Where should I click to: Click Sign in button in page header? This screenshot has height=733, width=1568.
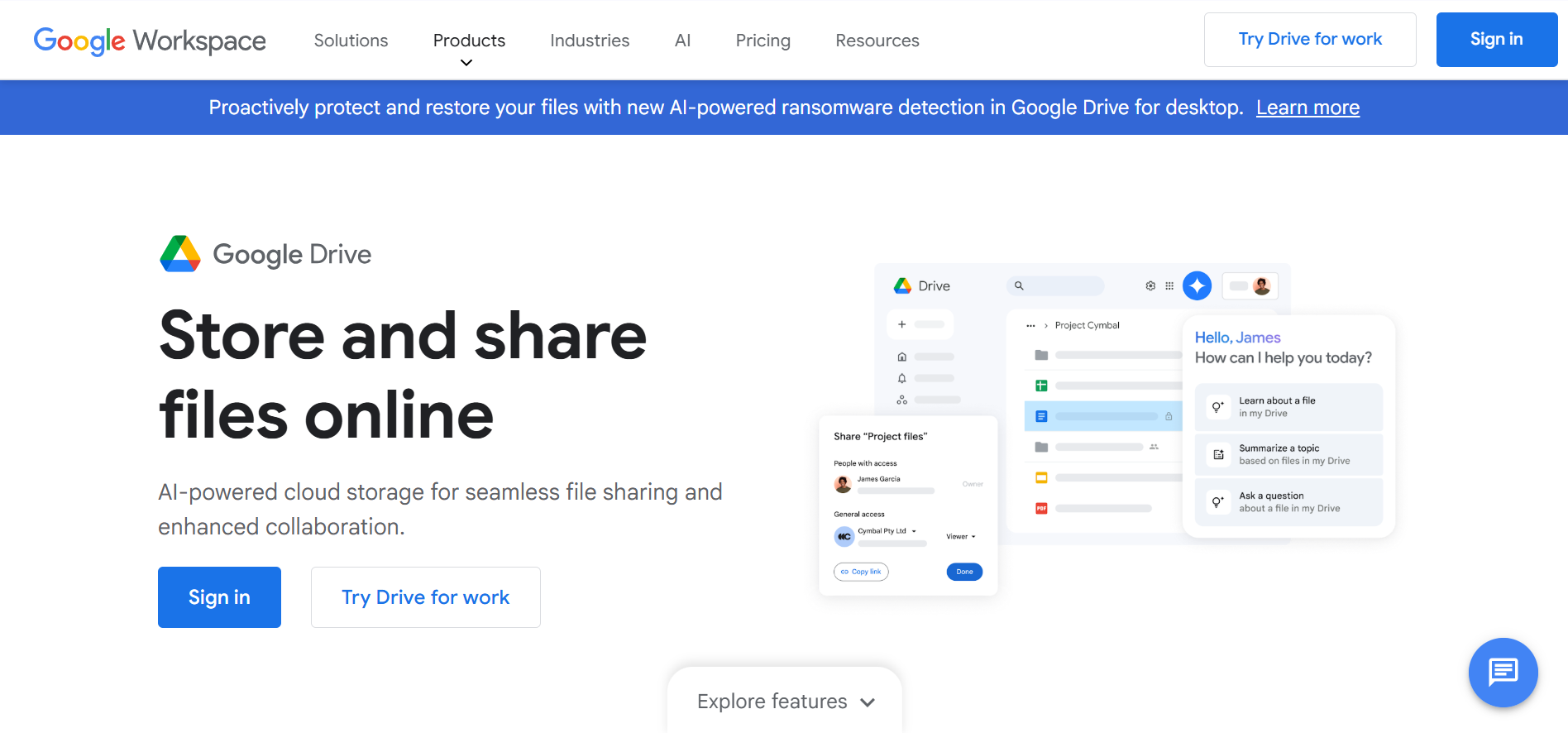pos(1496,40)
